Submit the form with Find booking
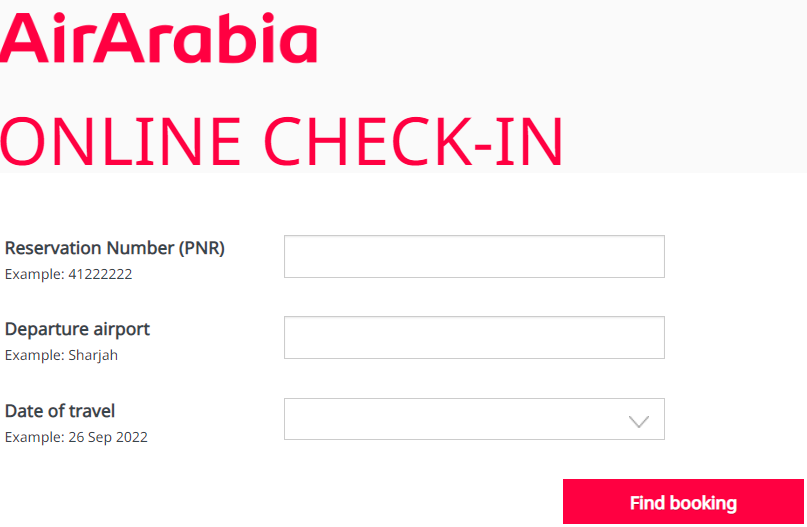This screenshot has height=527, width=807. [x=683, y=503]
